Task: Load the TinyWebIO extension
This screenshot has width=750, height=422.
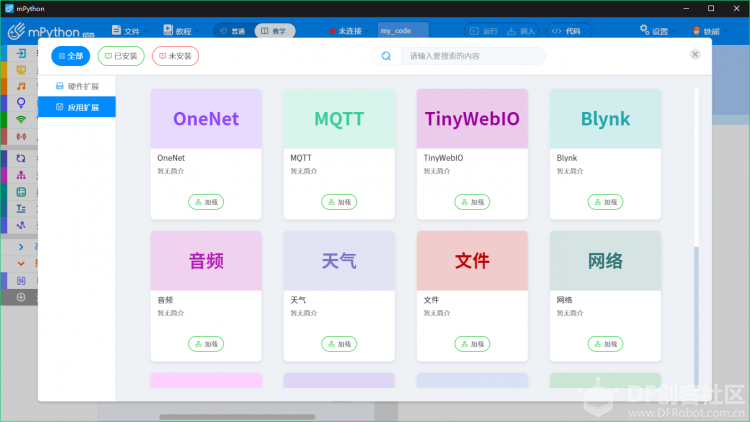Action: (x=472, y=202)
